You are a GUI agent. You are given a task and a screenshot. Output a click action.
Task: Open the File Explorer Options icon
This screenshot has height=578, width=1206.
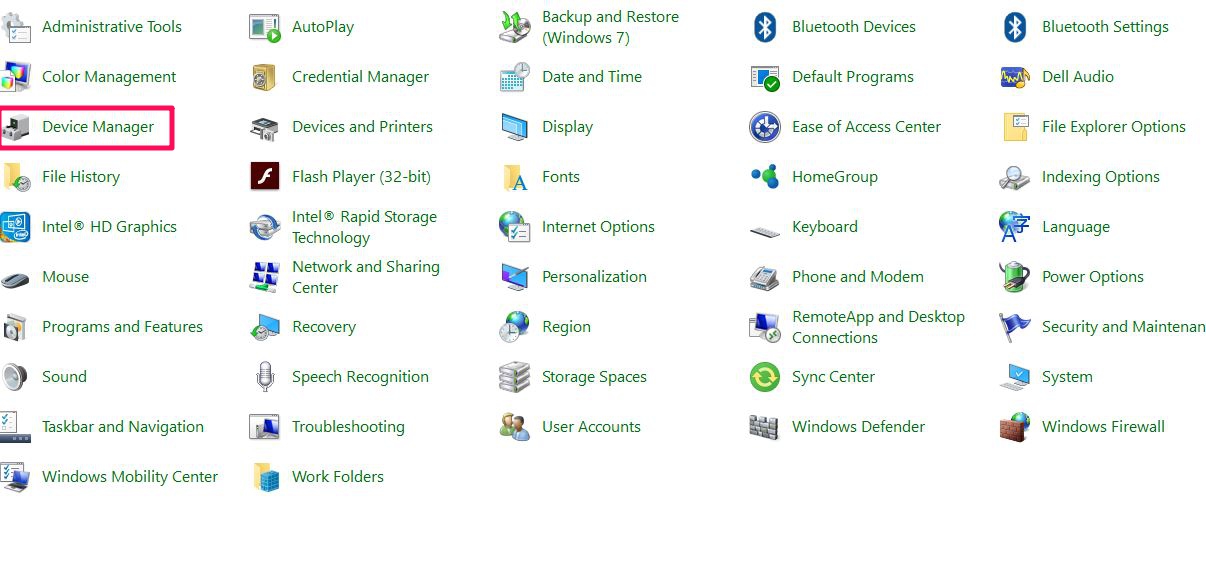[1015, 127]
